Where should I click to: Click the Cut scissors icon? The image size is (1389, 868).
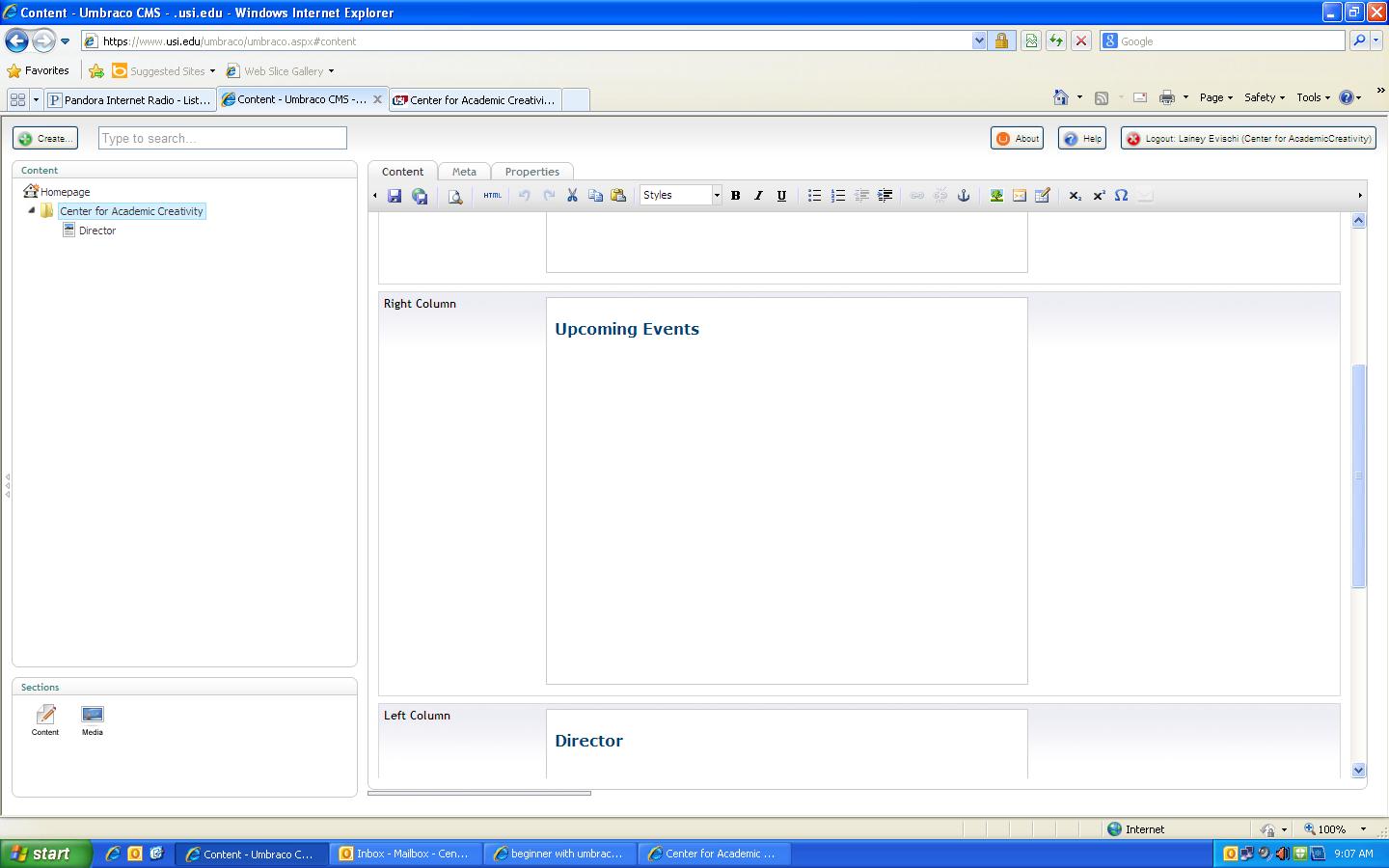pyautogui.click(x=572, y=196)
